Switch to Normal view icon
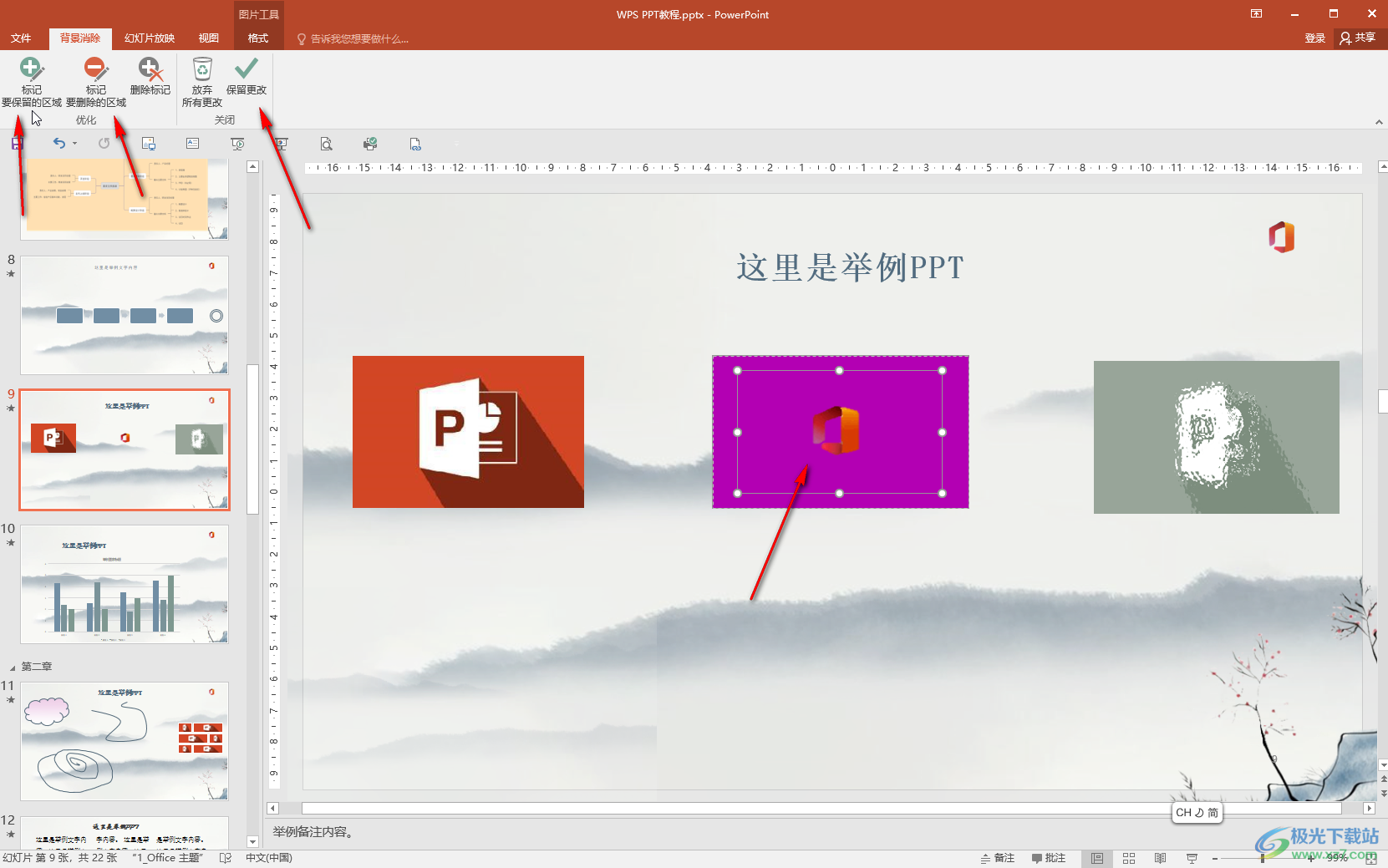Image resolution: width=1388 pixels, height=868 pixels. point(1097,858)
